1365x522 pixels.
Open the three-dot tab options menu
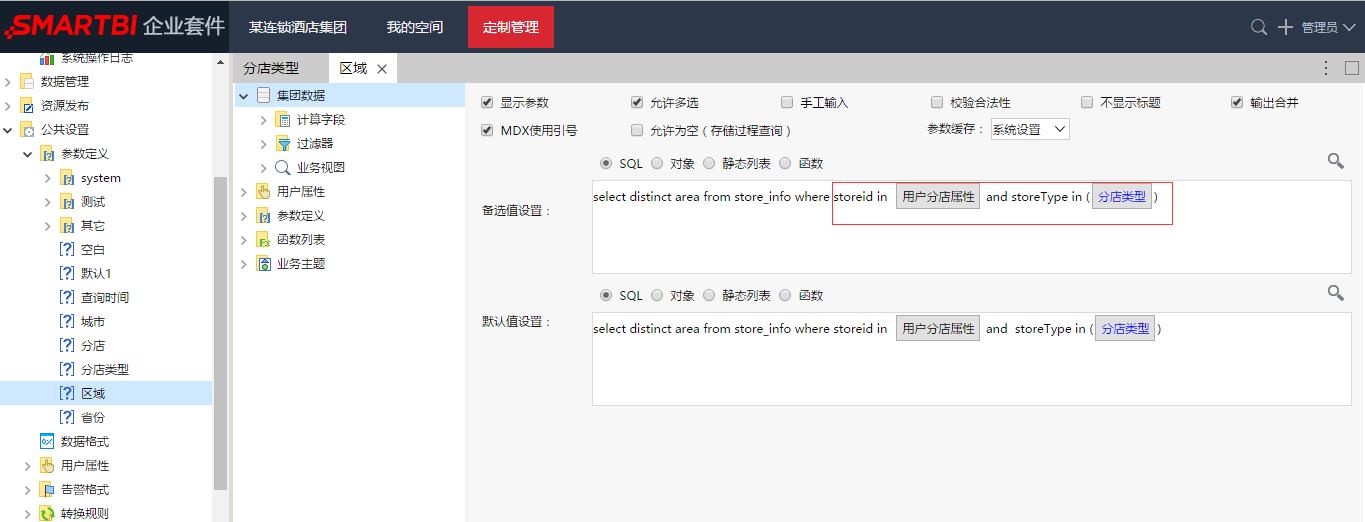pos(1326,68)
